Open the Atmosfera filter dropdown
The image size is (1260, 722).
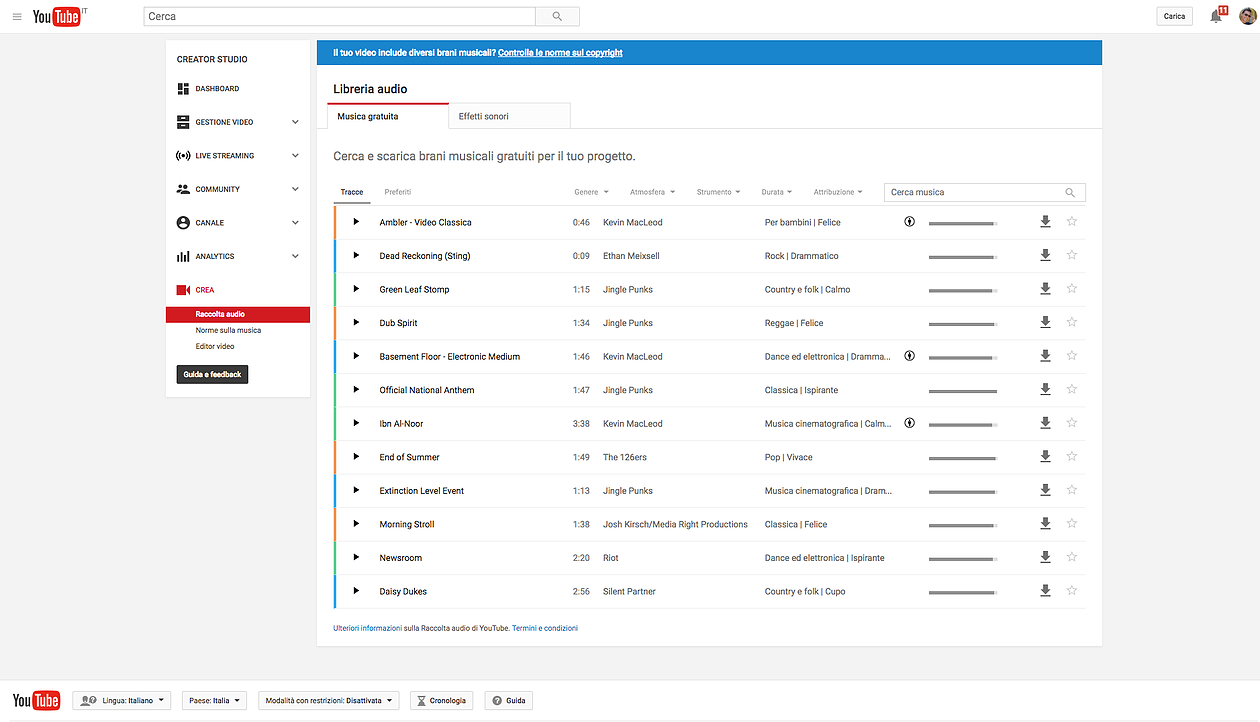point(652,192)
